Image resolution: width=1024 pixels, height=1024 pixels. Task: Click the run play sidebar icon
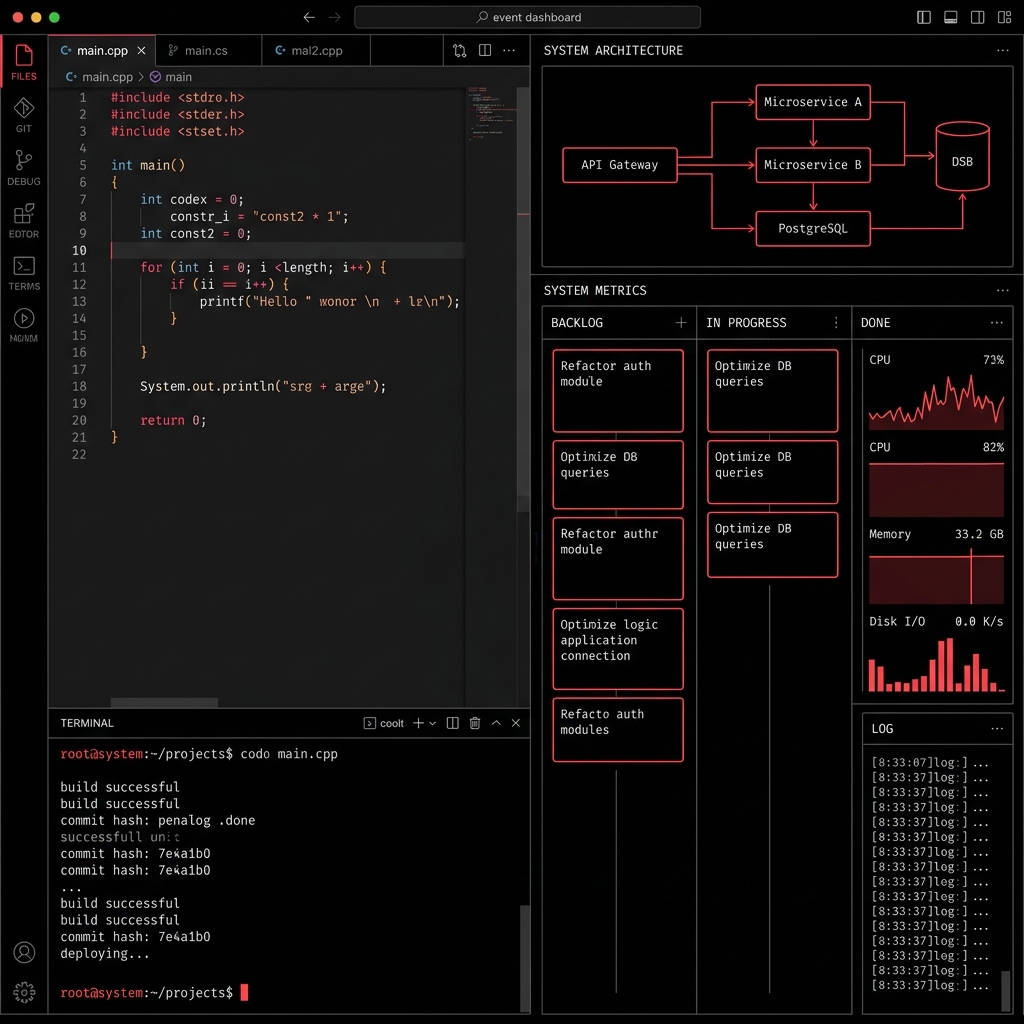coord(24,325)
